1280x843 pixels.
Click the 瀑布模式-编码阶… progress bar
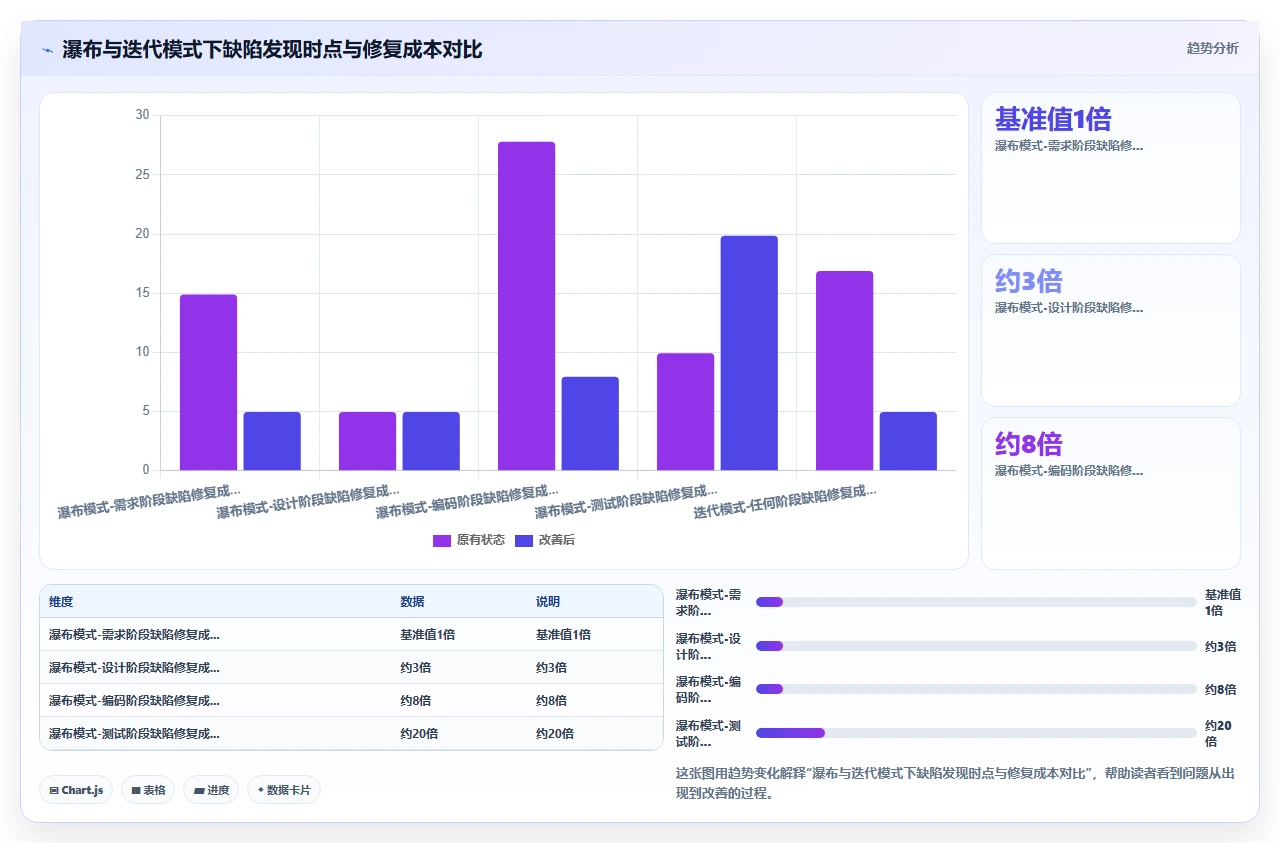point(976,689)
